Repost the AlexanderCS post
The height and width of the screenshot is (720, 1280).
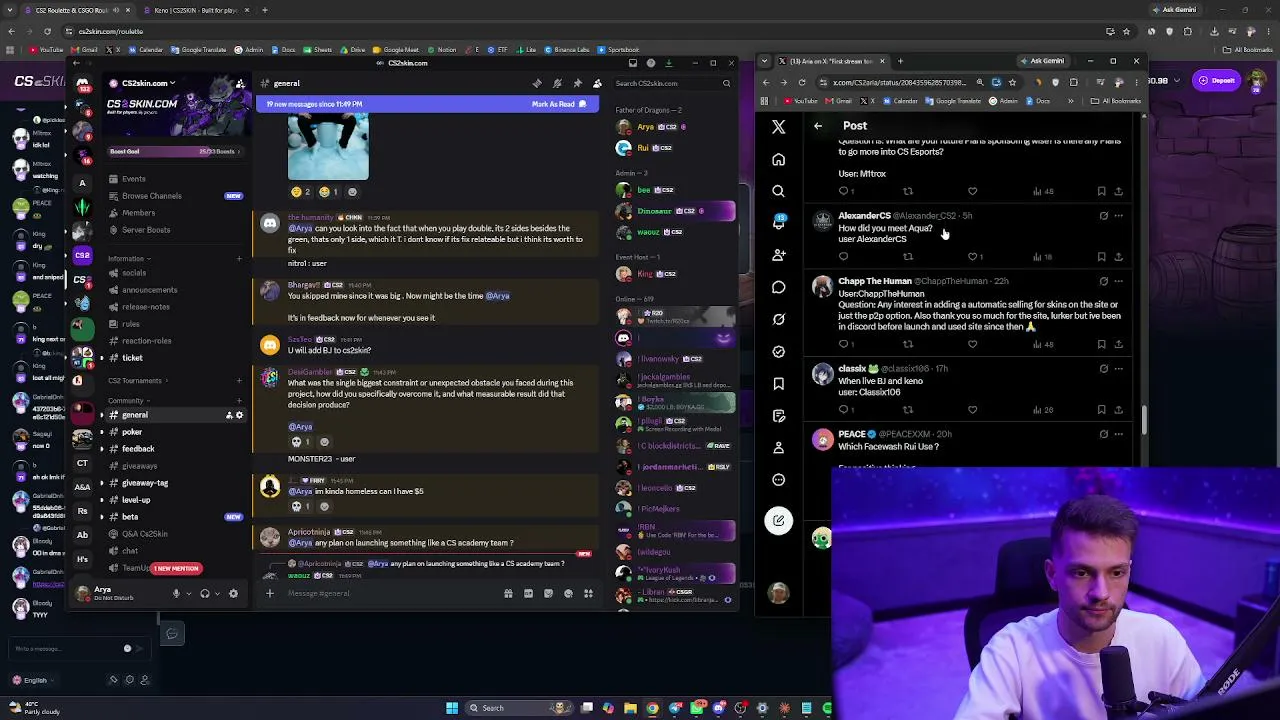tap(908, 257)
